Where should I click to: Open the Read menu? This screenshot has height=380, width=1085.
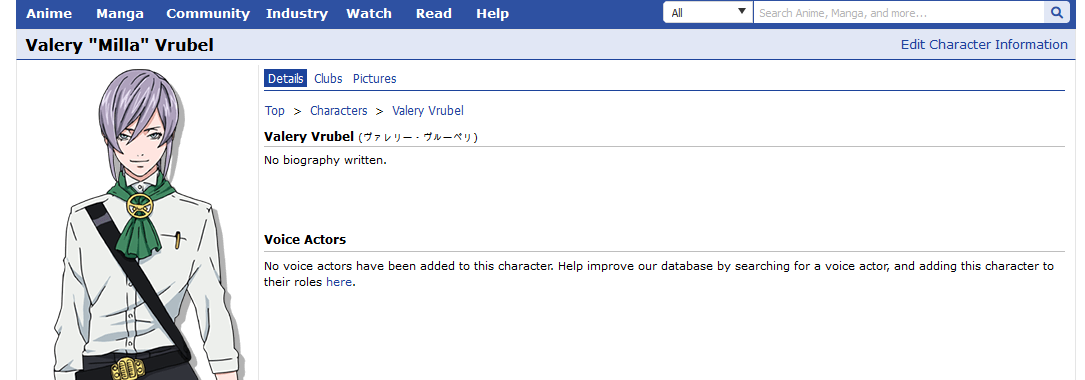[434, 13]
